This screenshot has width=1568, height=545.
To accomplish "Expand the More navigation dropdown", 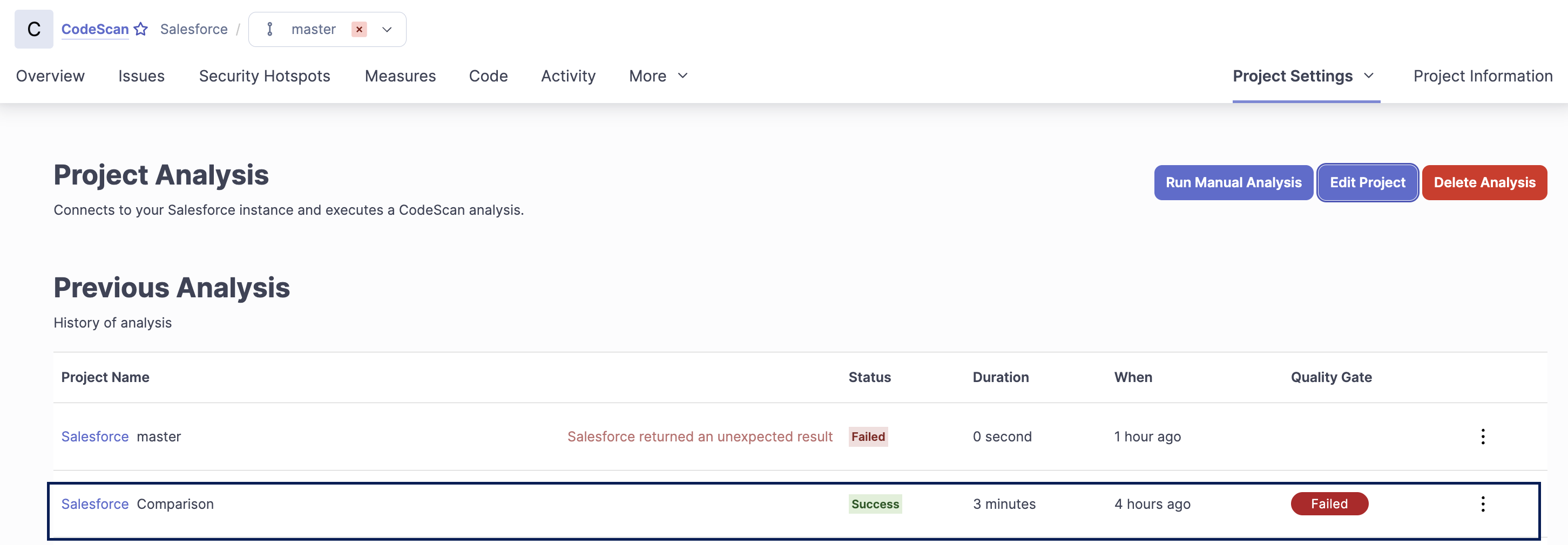I will [x=658, y=76].
